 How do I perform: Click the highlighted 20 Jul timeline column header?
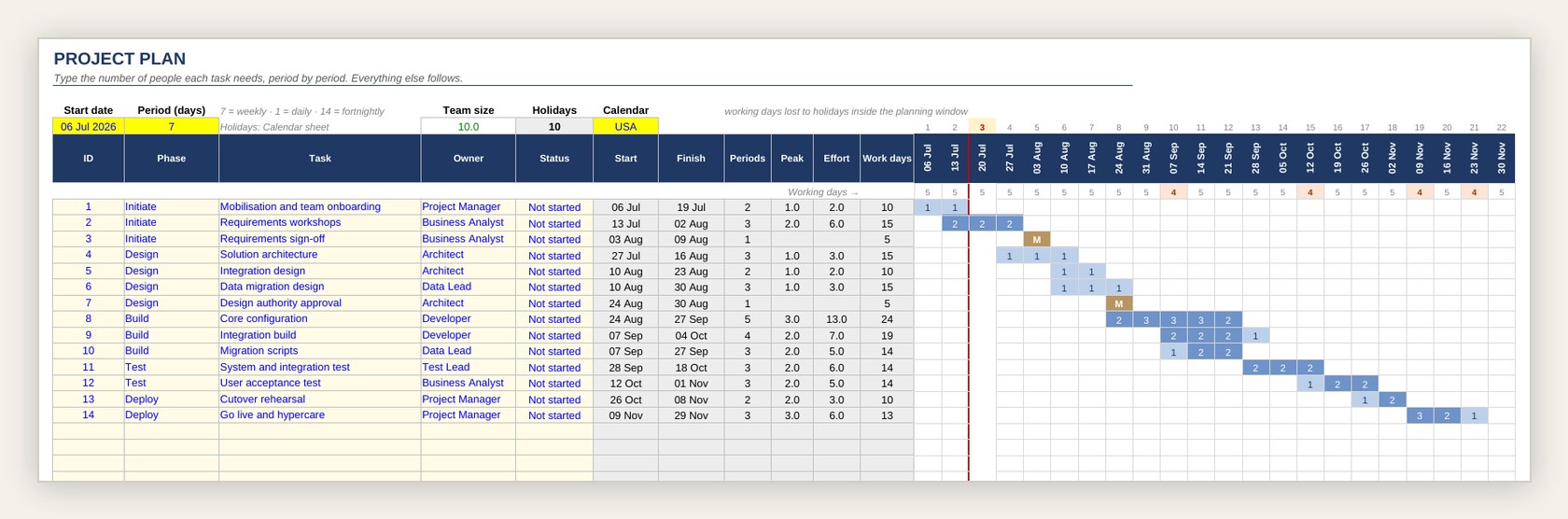coord(982,158)
